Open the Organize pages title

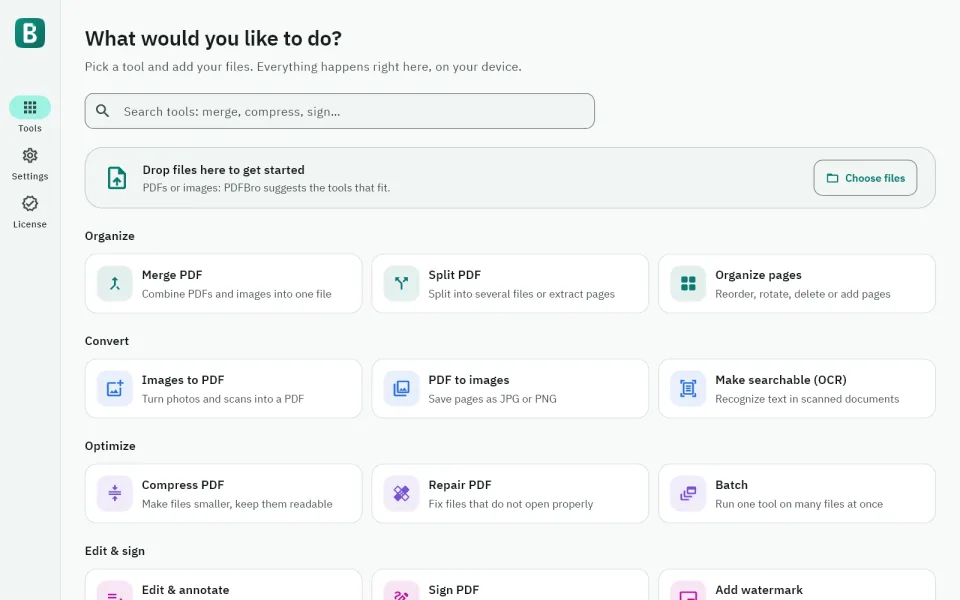coord(759,275)
